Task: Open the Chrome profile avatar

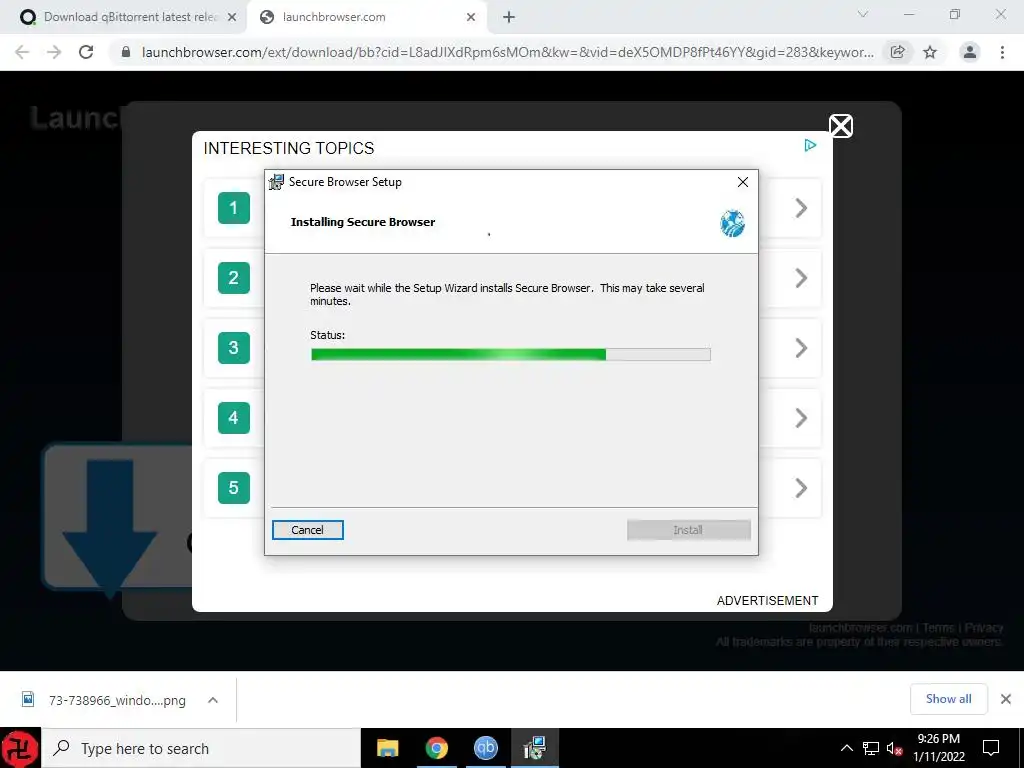Action: point(970,52)
